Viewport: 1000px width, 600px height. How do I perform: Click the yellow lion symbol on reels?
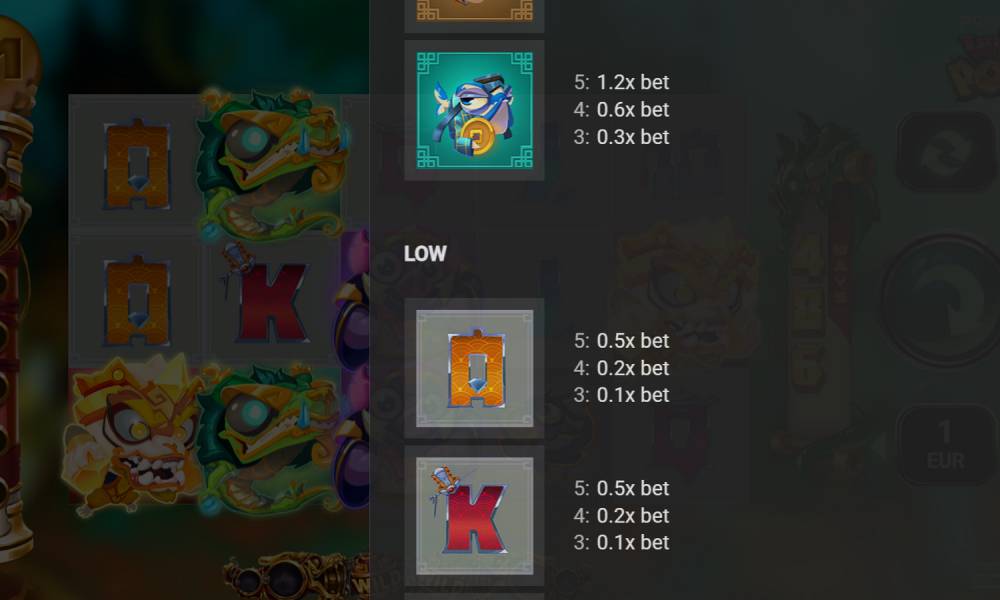coord(134,437)
